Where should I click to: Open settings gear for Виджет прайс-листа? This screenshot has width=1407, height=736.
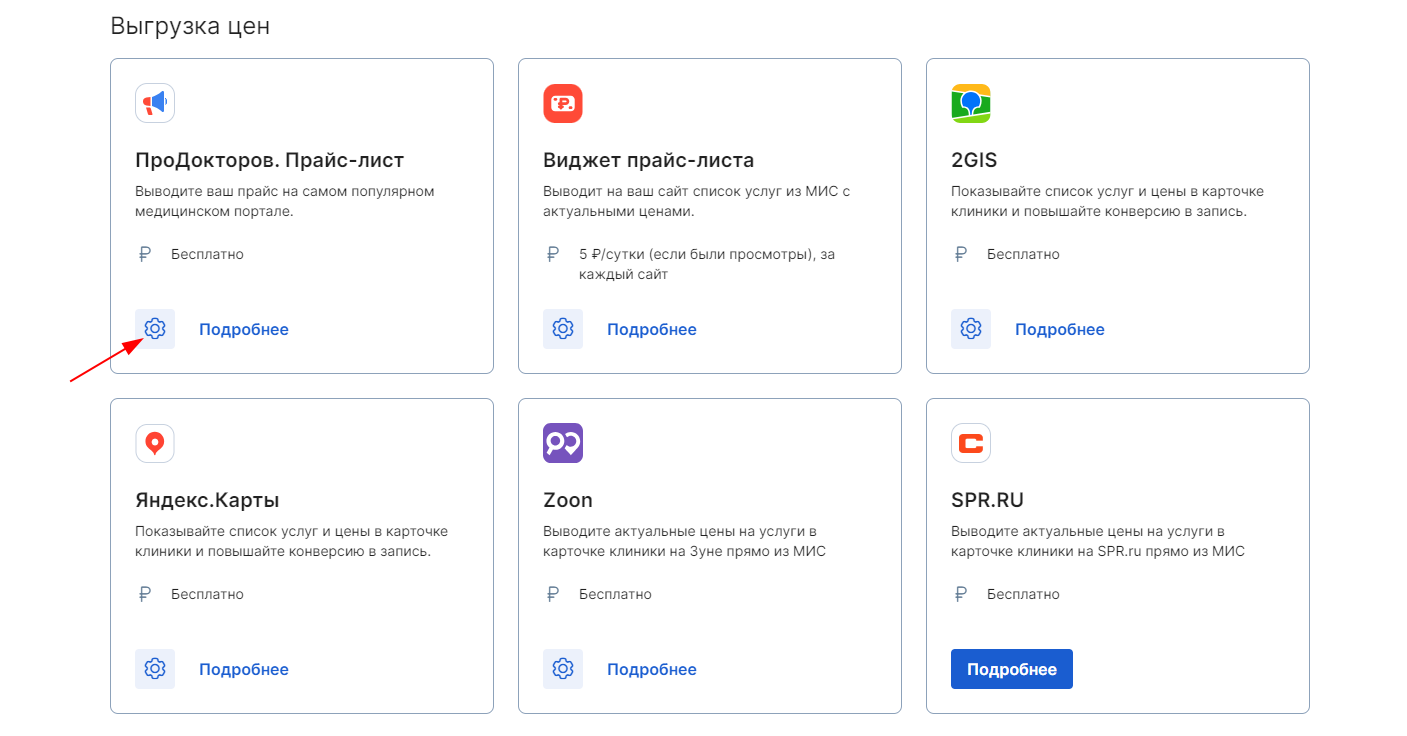pyautogui.click(x=563, y=329)
